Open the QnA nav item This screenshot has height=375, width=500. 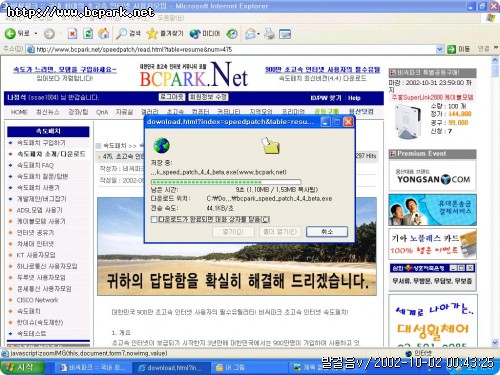(x=102, y=112)
